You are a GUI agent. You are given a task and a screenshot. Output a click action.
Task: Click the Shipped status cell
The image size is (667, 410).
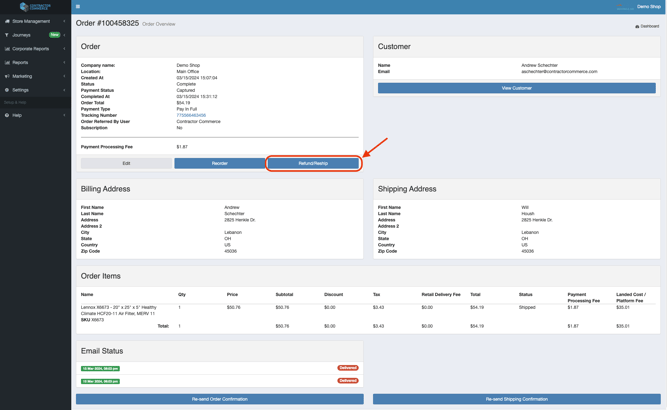(527, 307)
